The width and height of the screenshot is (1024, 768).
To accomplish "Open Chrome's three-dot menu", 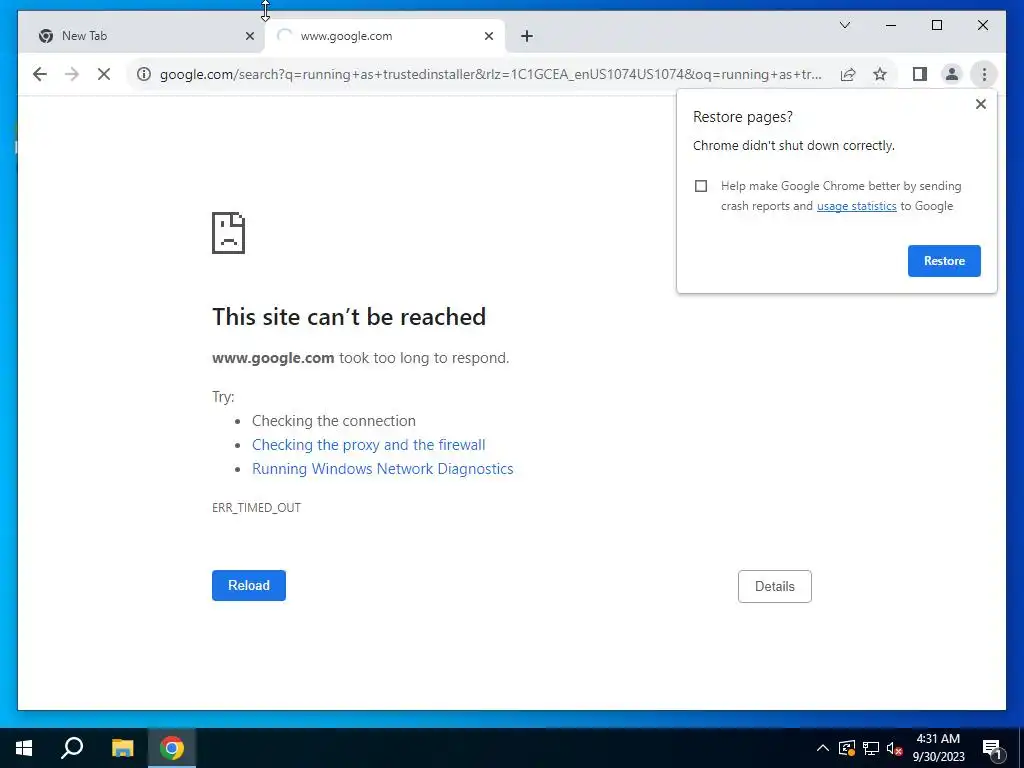I will pos(984,74).
